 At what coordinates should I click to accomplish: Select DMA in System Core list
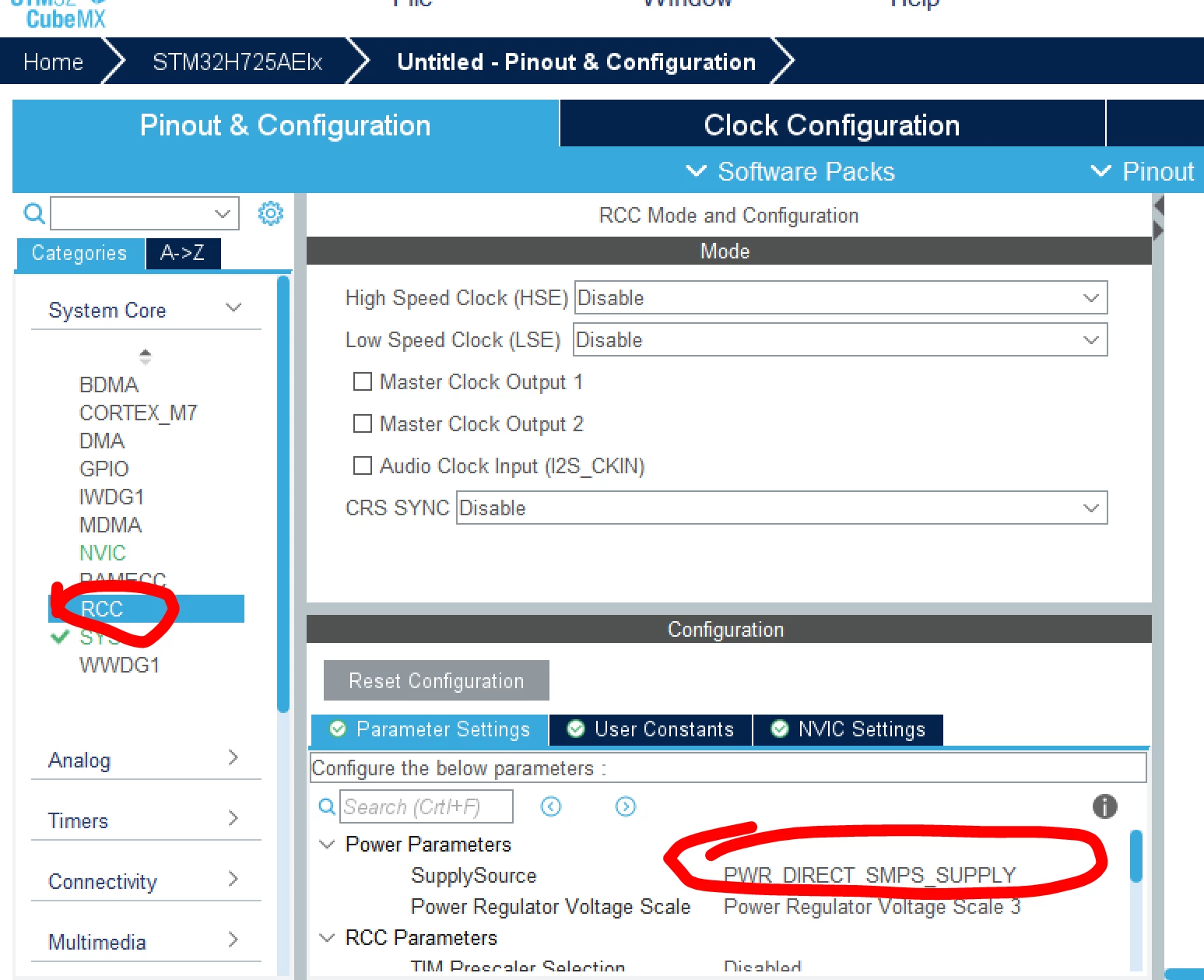click(x=102, y=441)
